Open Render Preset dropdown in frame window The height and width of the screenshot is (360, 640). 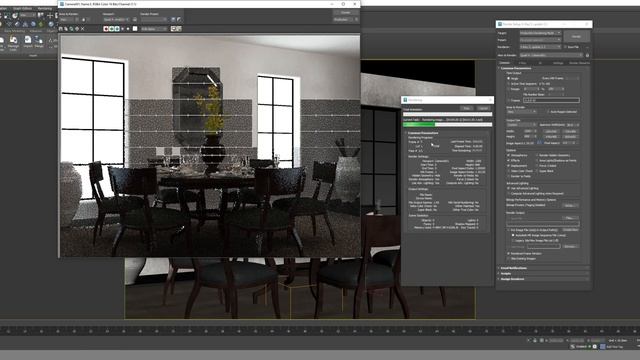(x=154, y=20)
